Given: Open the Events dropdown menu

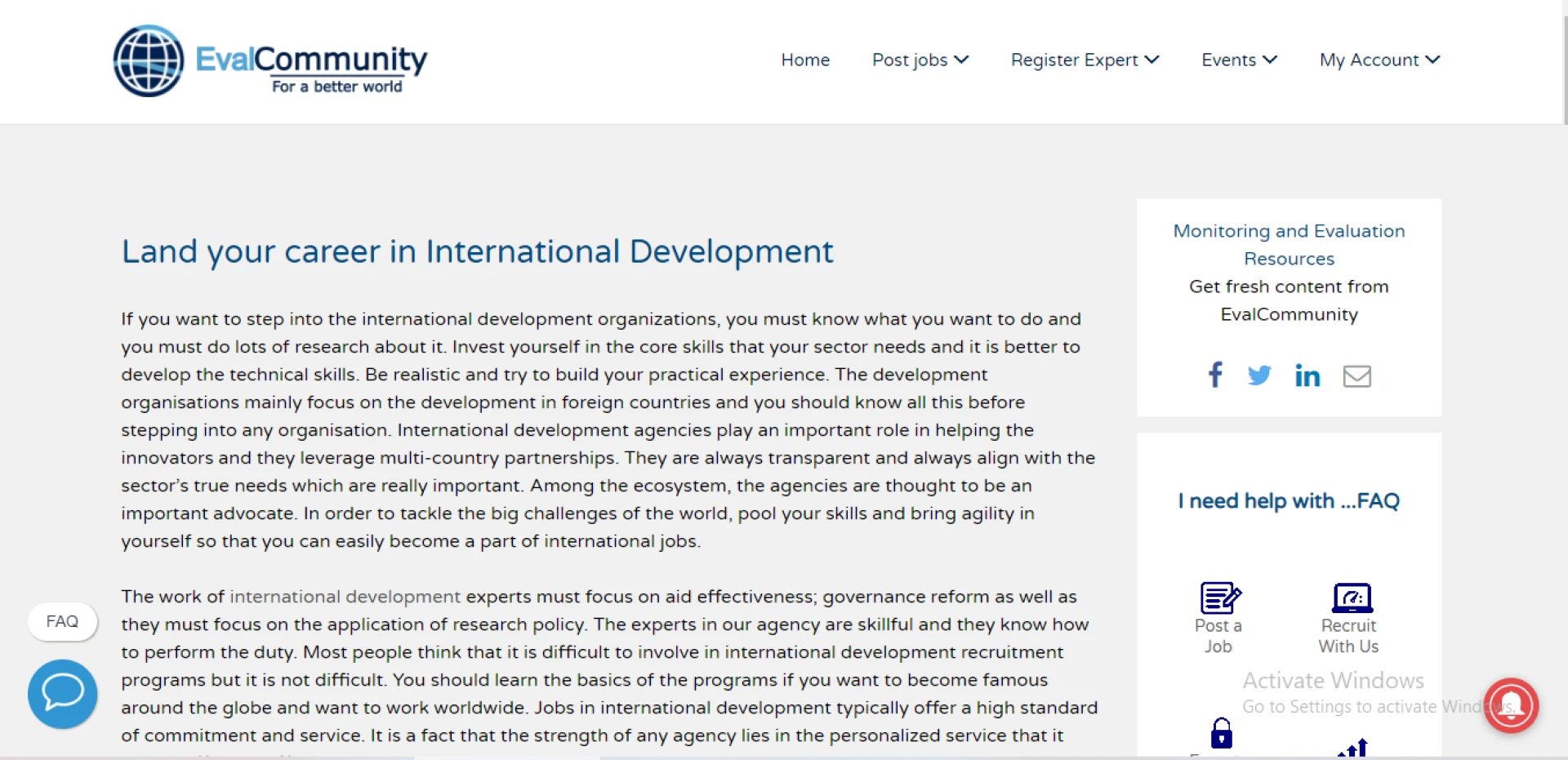Looking at the screenshot, I should [1238, 60].
